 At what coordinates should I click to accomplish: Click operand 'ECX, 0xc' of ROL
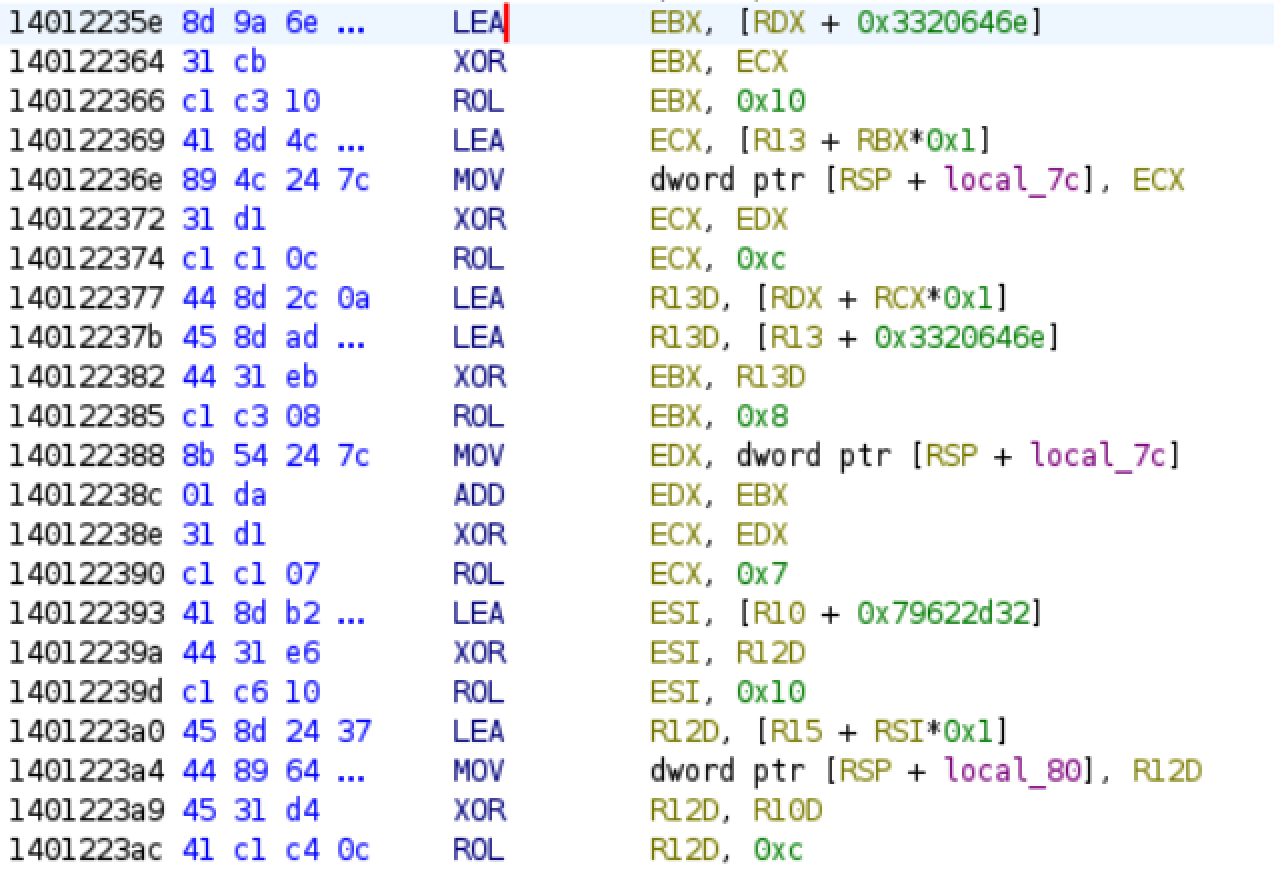tap(718, 259)
